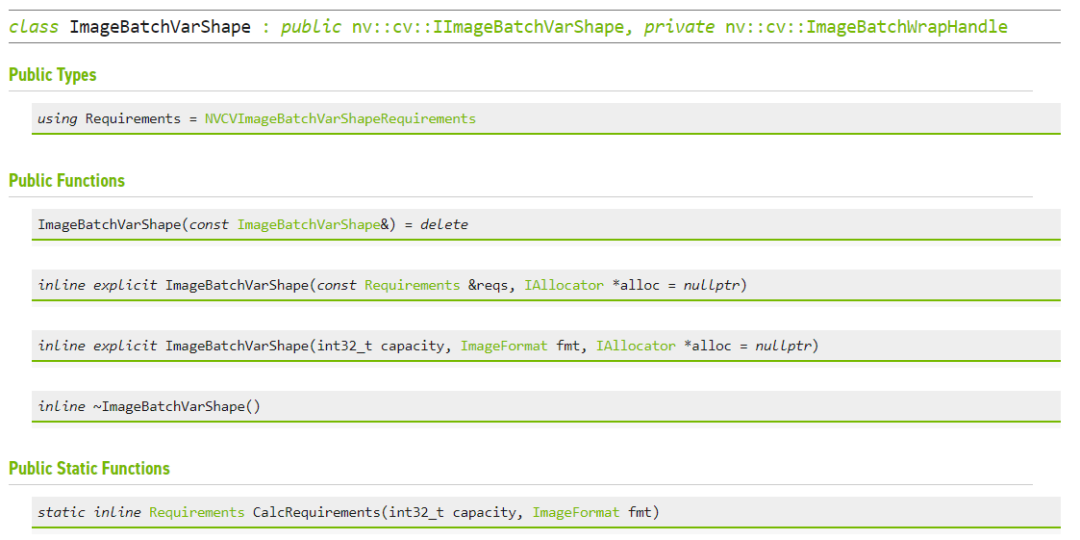Click the class name ImageBatchVarShape in header
1080x540 pixels.
[160, 28]
